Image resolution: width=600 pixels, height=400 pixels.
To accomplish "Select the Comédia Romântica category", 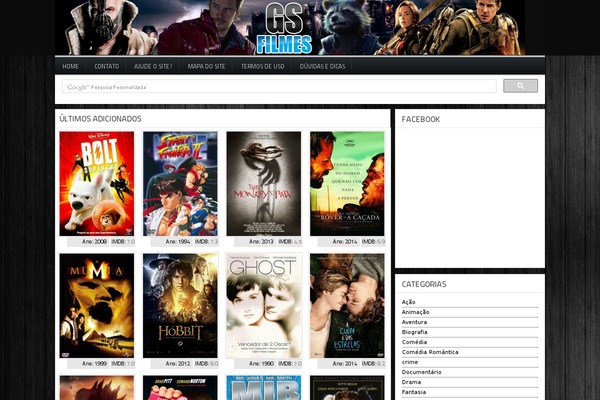I will (430, 352).
